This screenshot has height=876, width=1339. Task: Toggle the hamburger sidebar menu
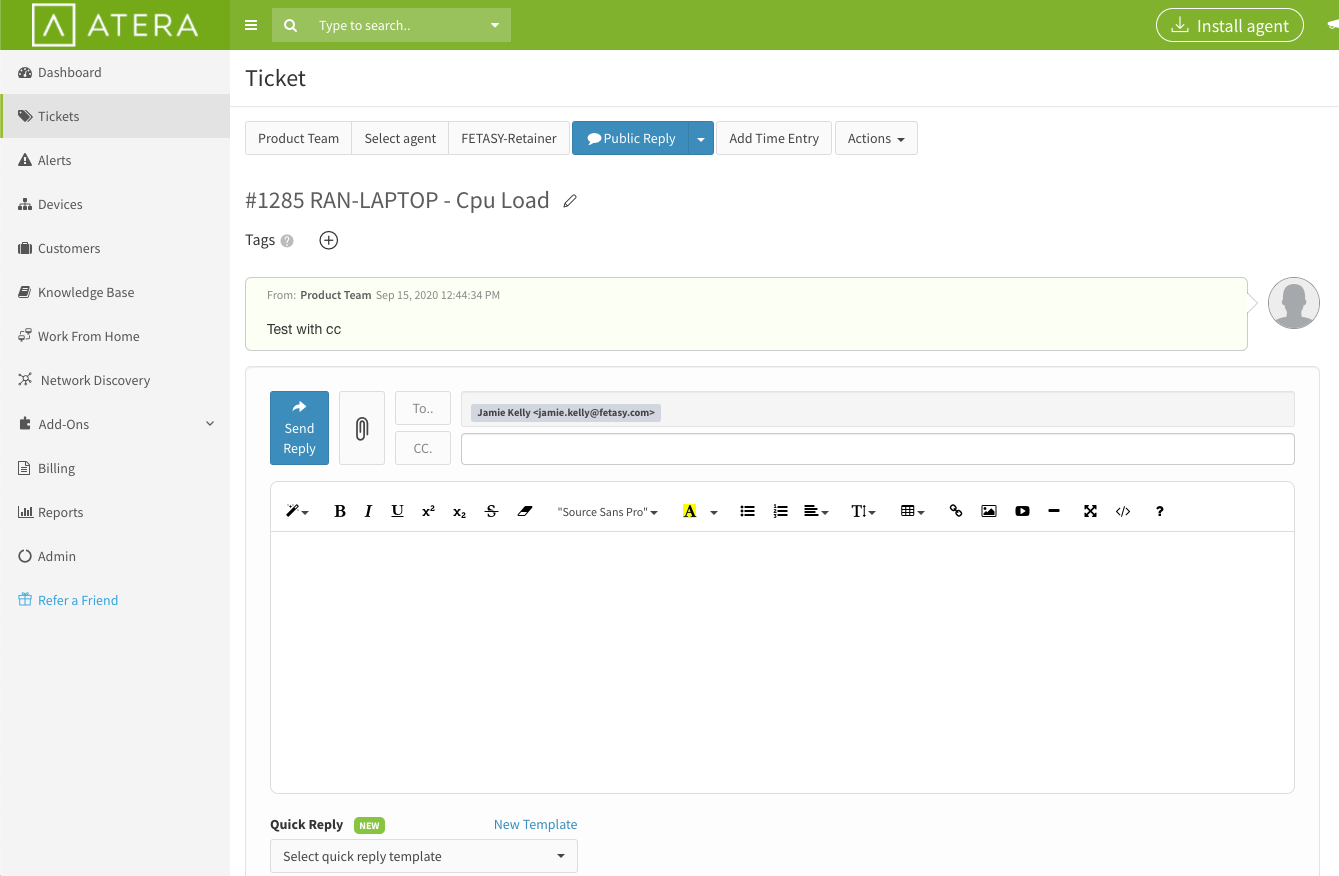251,25
